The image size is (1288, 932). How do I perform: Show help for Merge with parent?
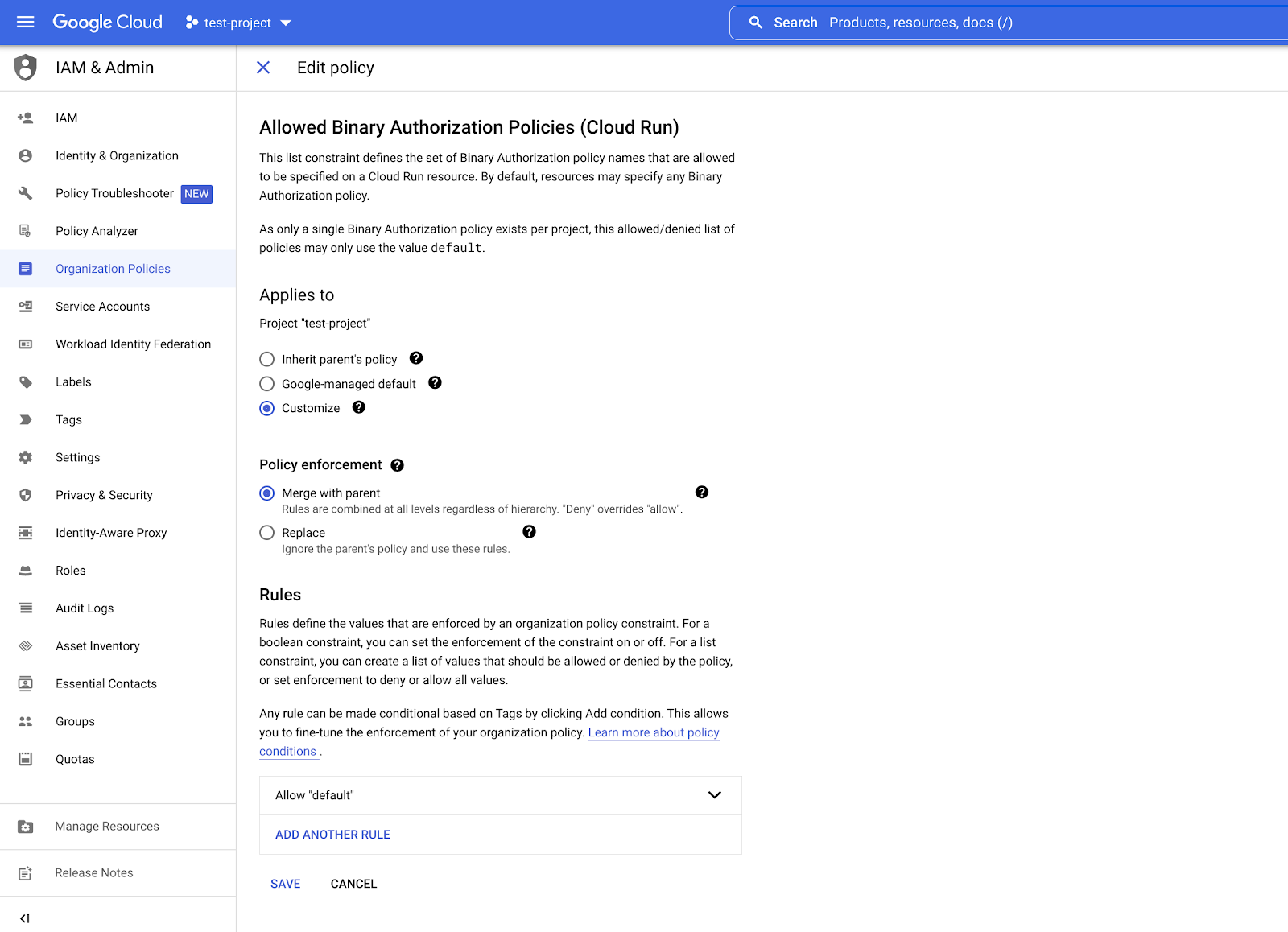coord(702,492)
